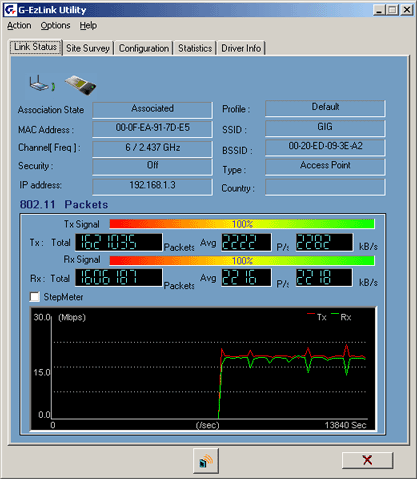Click the IP address field 192.168.1.3
This screenshot has height=479, width=417.
(x=152, y=187)
